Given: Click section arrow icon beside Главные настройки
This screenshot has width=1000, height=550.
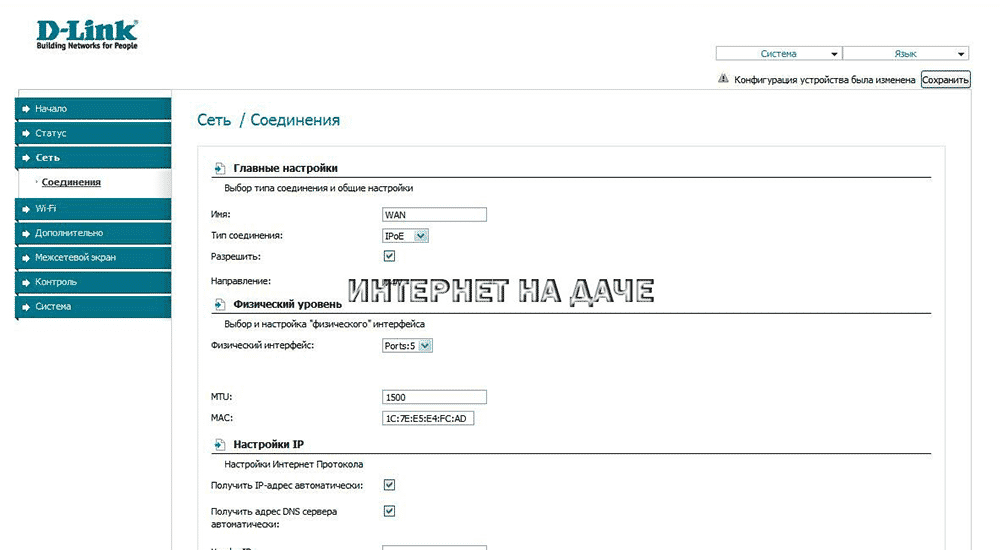Looking at the screenshot, I should pyautogui.click(x=219, y=169).
